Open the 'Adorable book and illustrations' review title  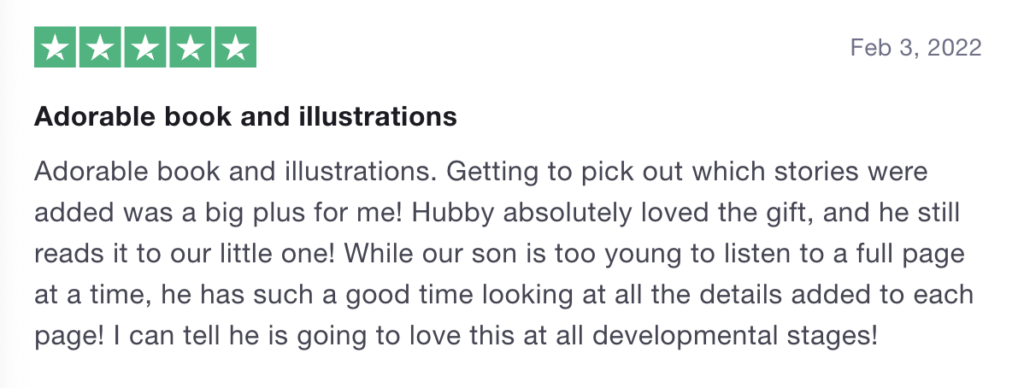point(246,117)
